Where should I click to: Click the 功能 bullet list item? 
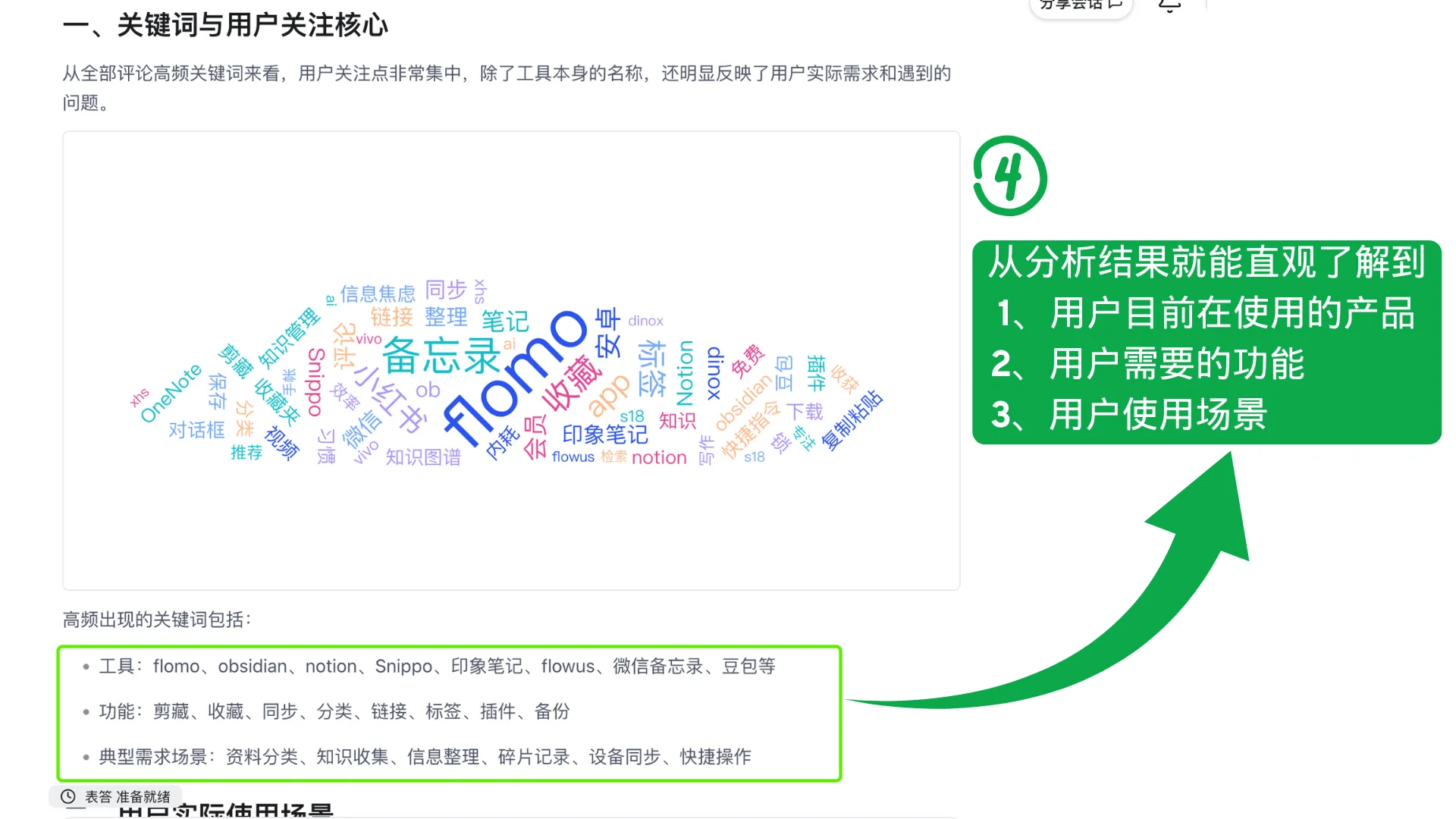click(x=336, y=711)
